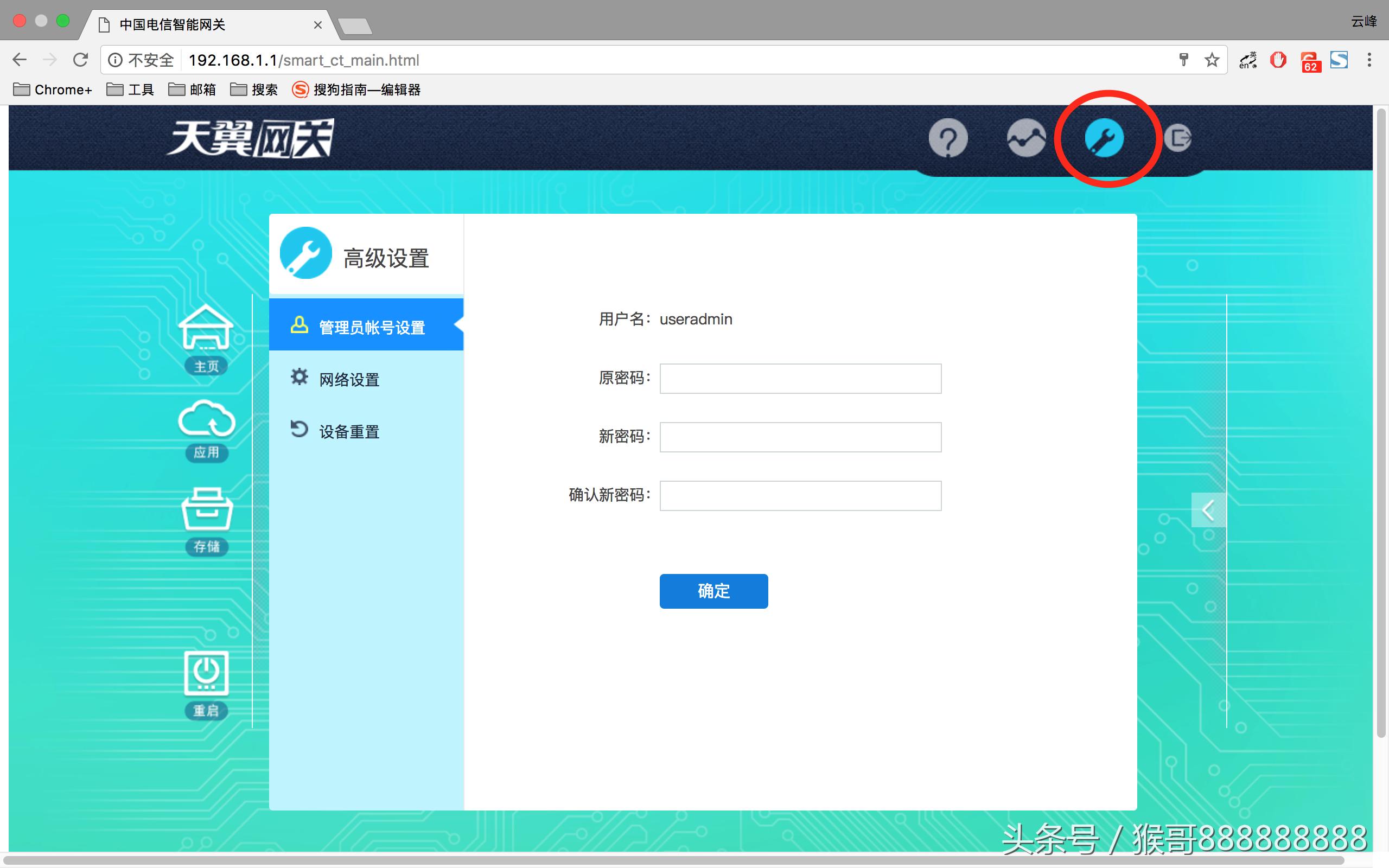Switch to the 中国电信智能网关 tab

(x=172, y=25)
